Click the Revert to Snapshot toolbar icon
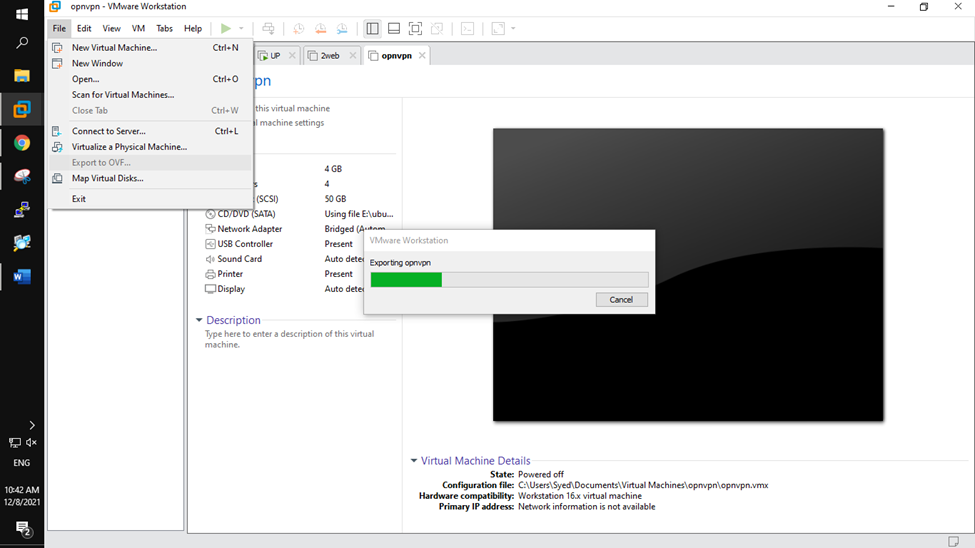Viewport: 975px width, 548px height. (x=321, y=29)
